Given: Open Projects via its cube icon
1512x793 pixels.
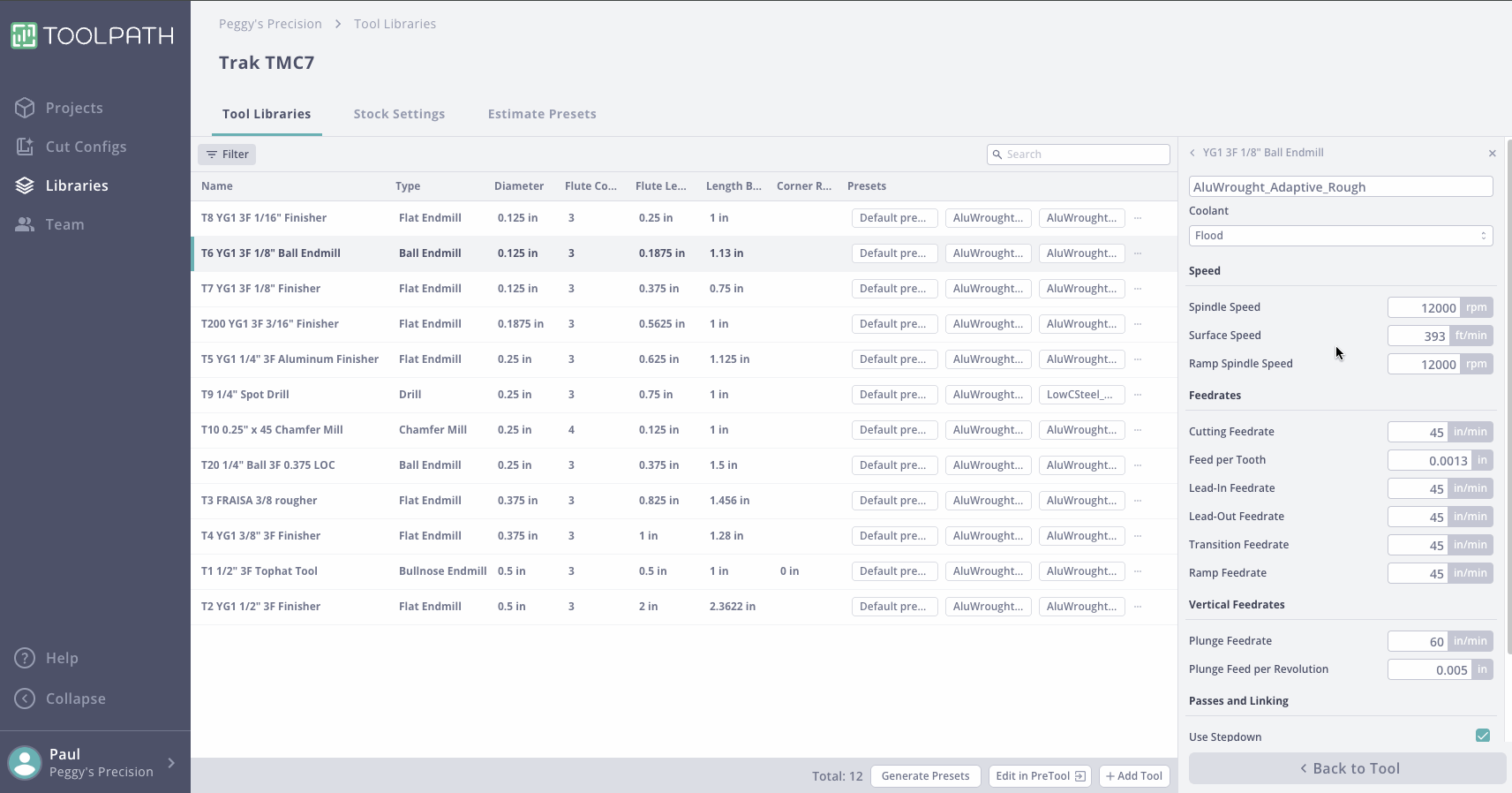Looking at the screenshot, I should pos(25,108).
